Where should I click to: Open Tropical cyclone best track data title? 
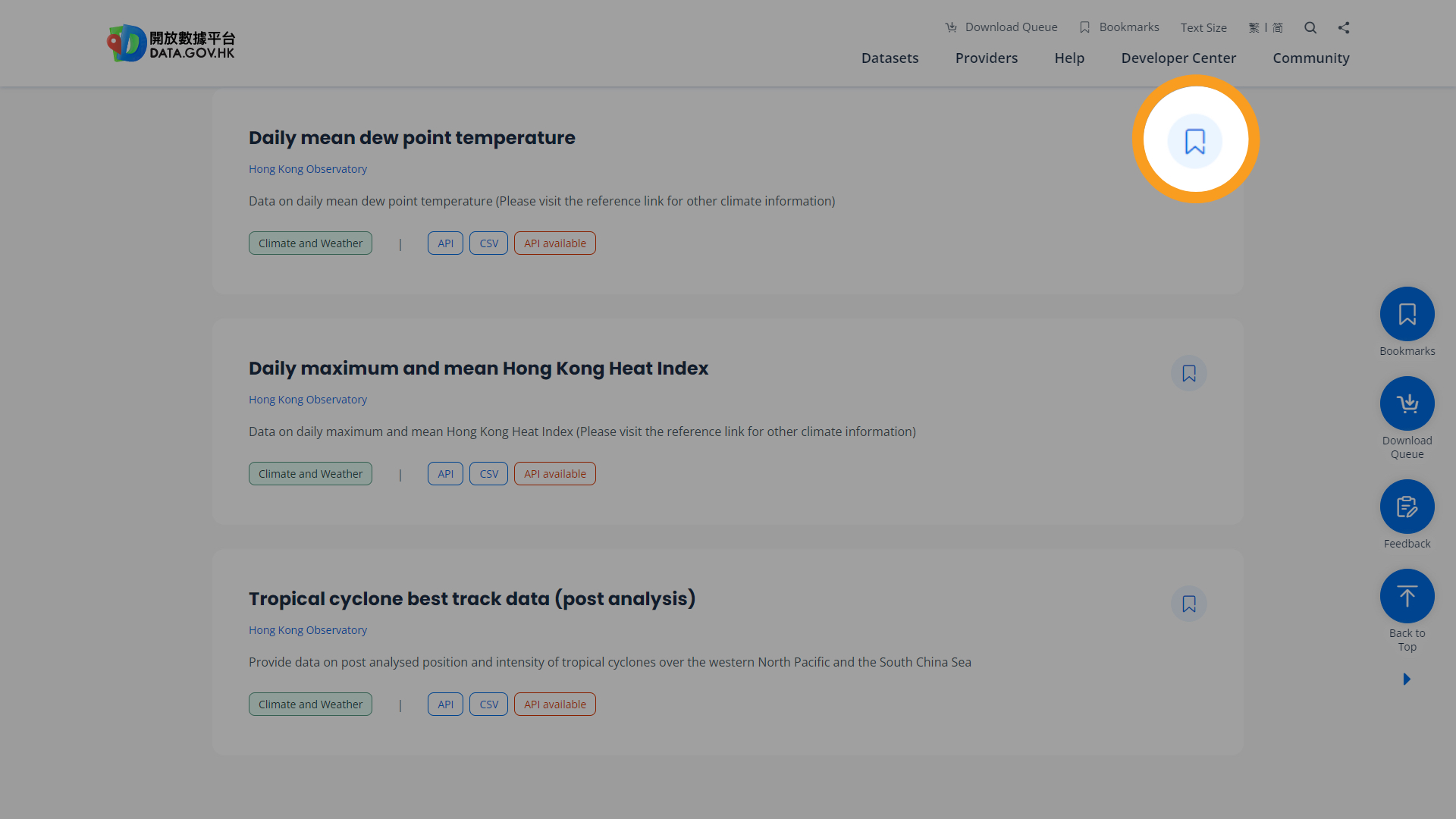[x=472, y=599]
